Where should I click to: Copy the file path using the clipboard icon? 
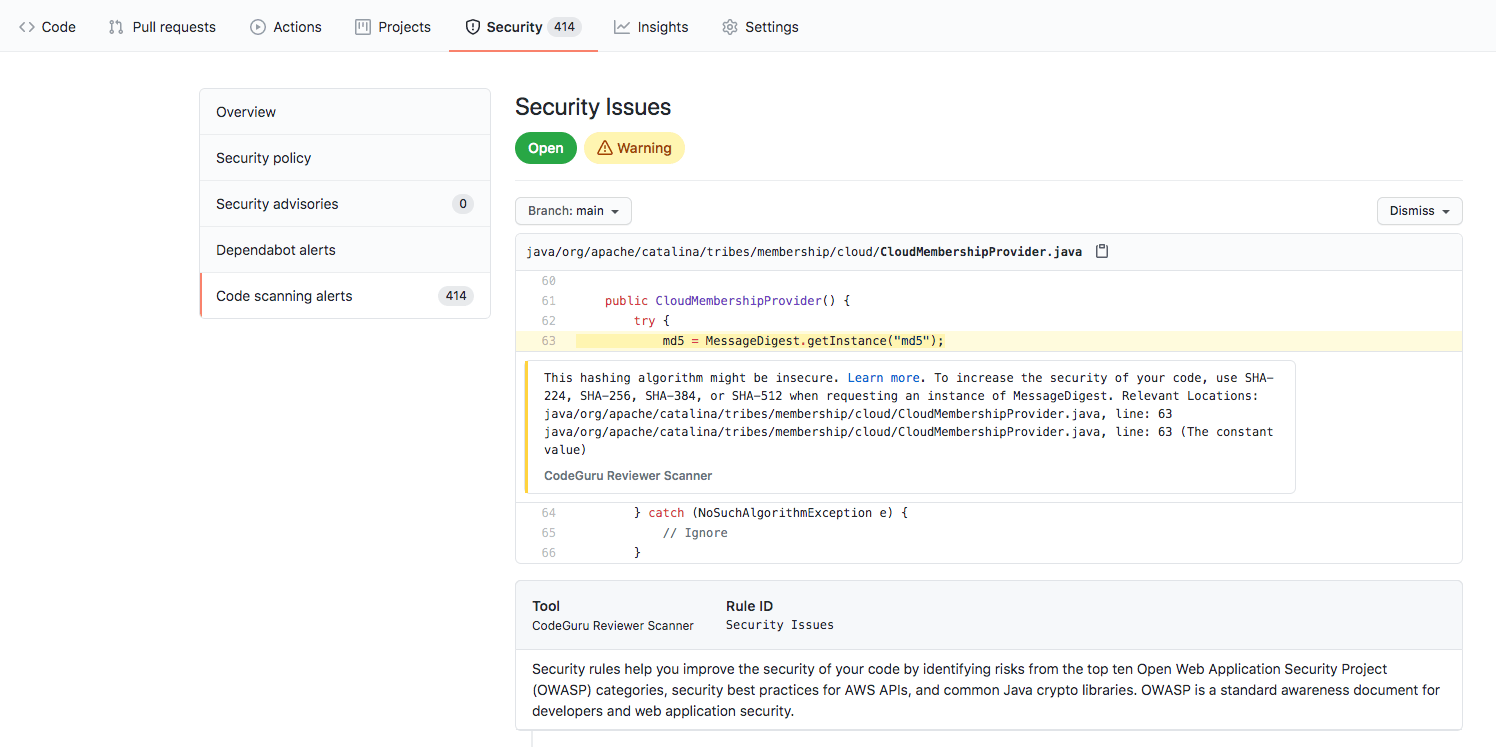coord(1101,250)
